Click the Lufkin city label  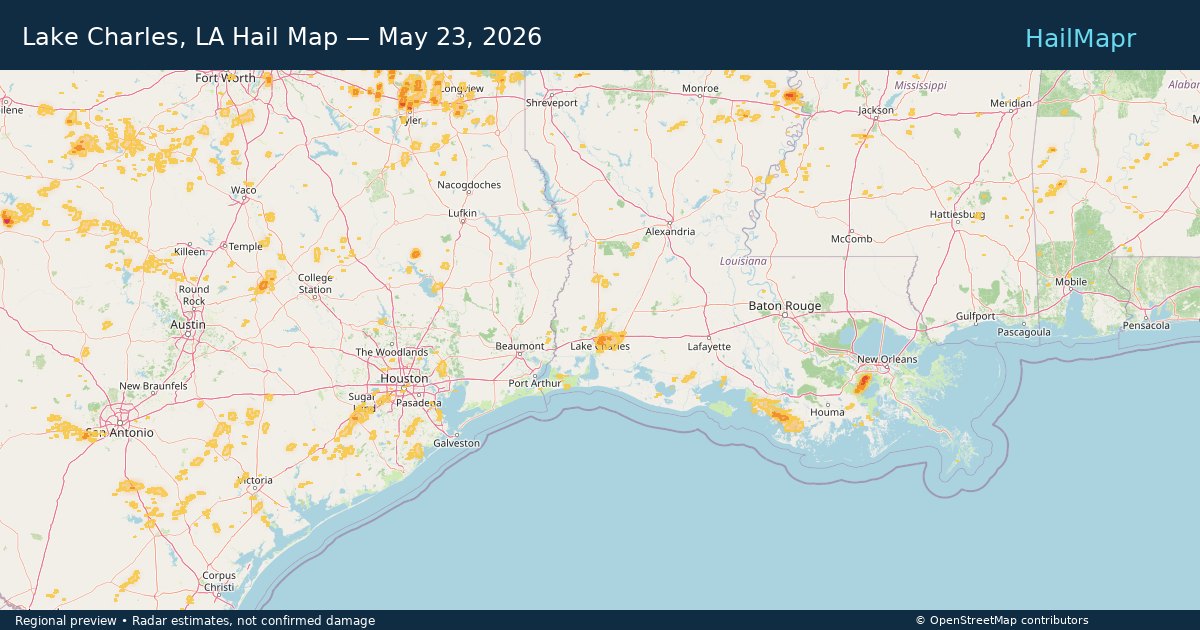tap(462, 213)
